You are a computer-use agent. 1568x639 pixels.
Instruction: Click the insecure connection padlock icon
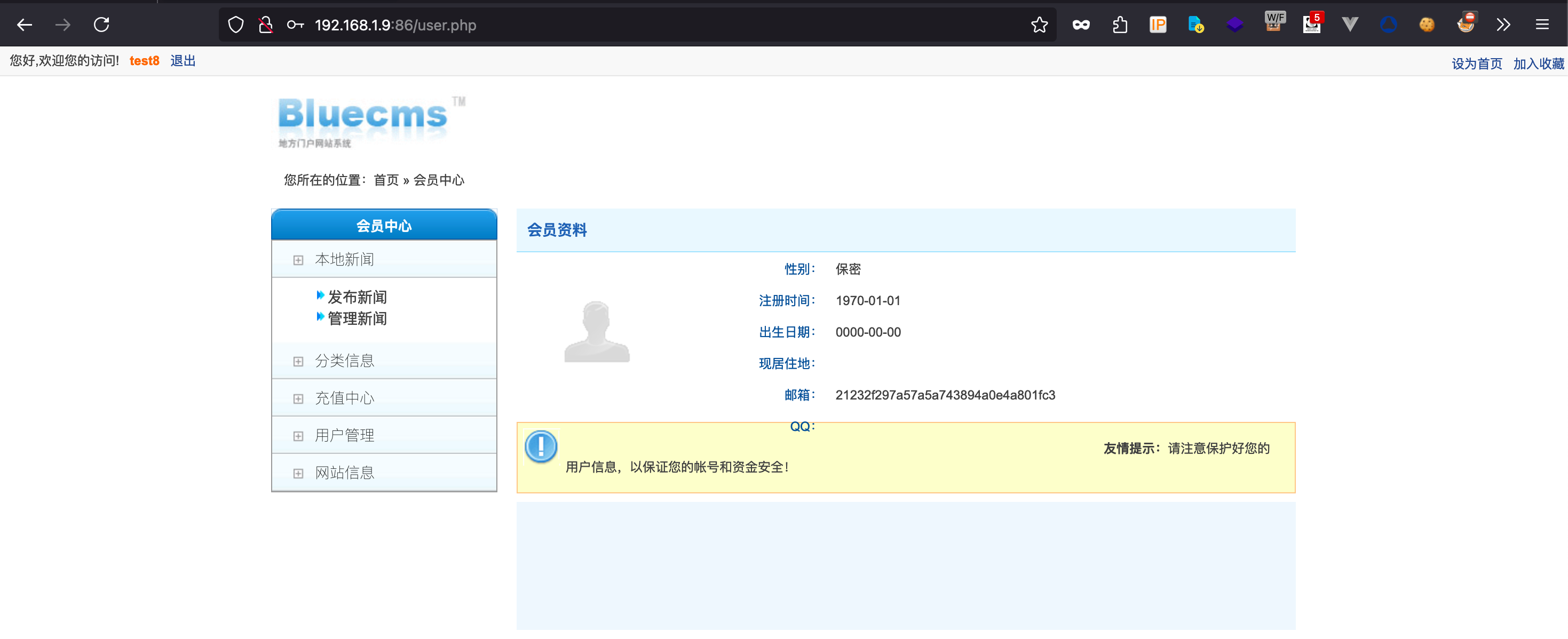(x=265, y=25)
